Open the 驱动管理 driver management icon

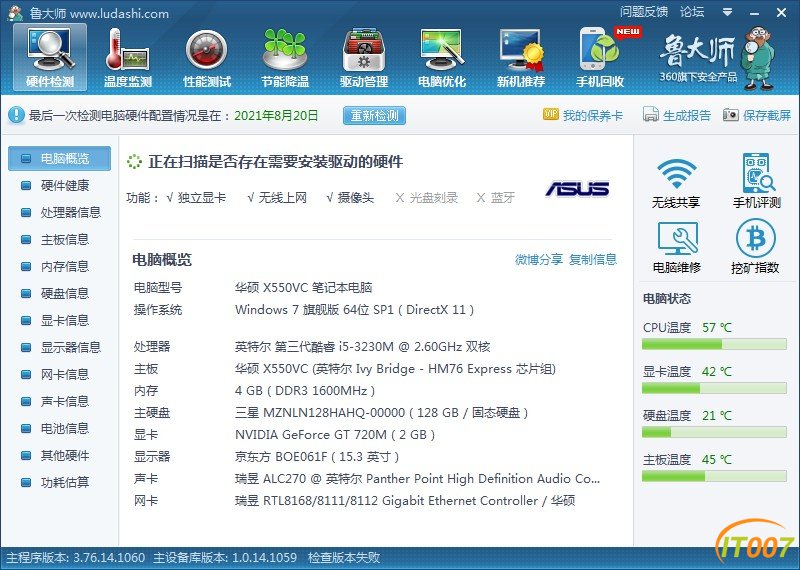coord(364,57)
